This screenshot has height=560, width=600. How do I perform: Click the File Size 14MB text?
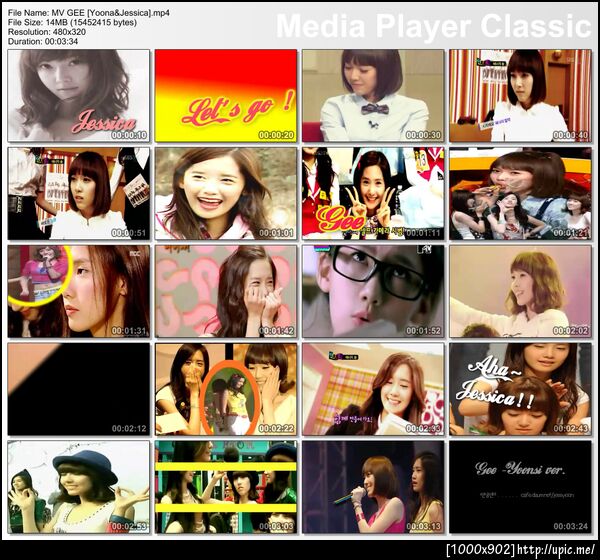point(72,23)
